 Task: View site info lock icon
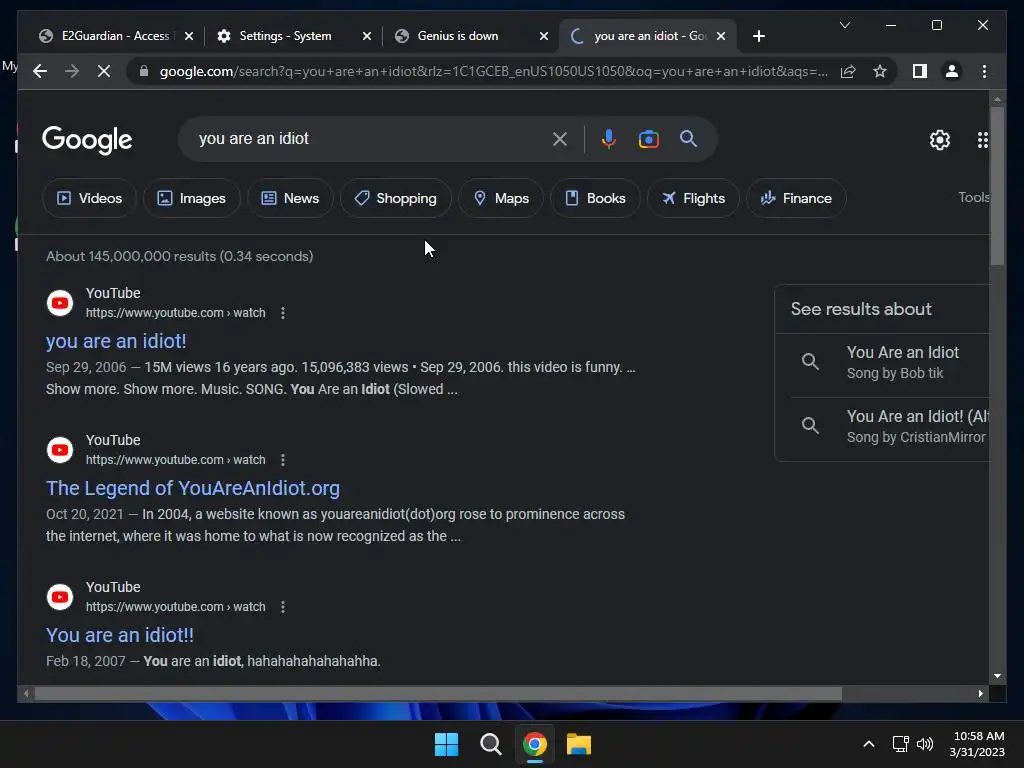(144, 71)
